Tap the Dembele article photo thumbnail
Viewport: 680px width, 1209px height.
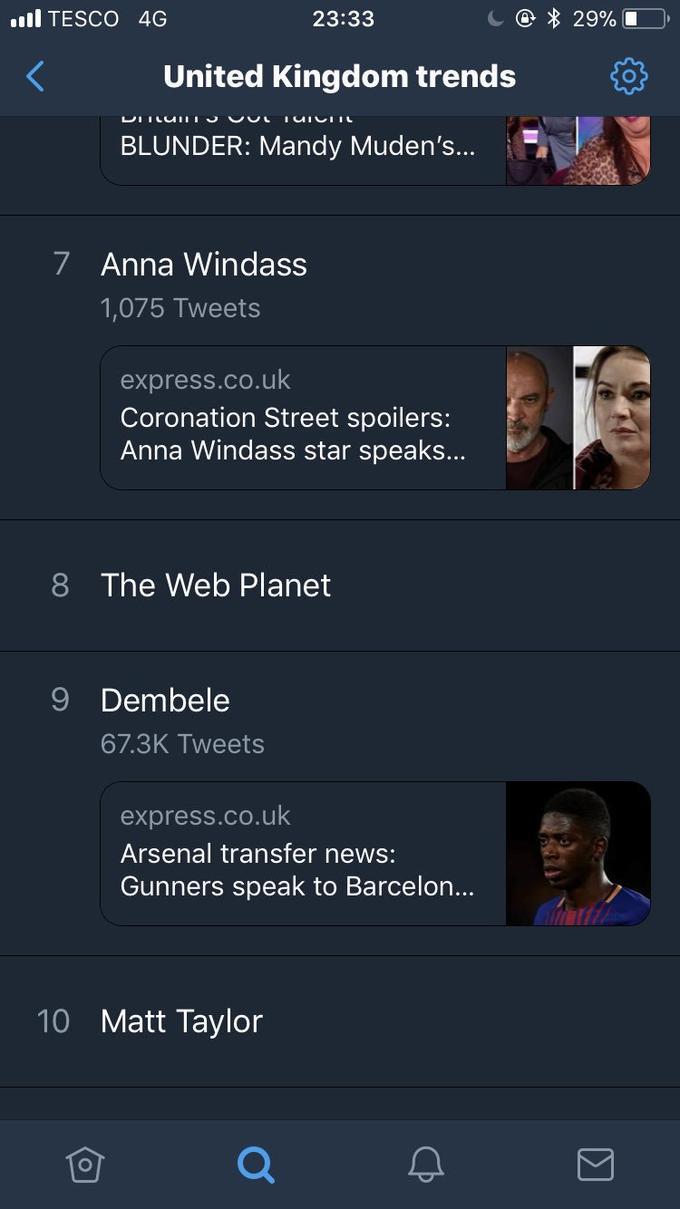click(x=578, y=853)
